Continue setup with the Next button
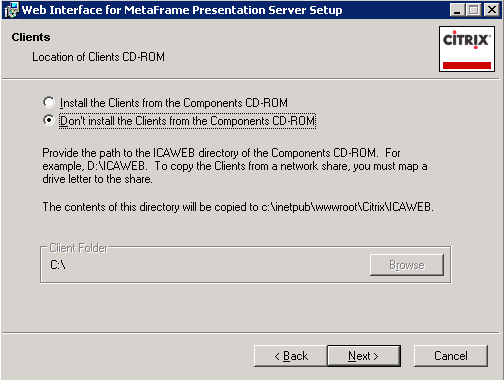The image size is (504, 380). (x=364, y=356)
